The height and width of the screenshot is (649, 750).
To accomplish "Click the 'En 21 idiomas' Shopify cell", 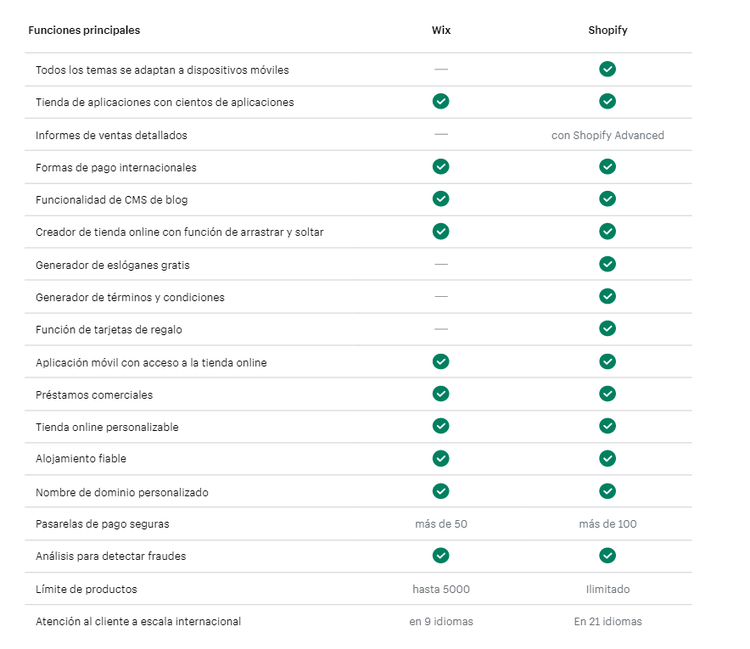I will 607,621.
